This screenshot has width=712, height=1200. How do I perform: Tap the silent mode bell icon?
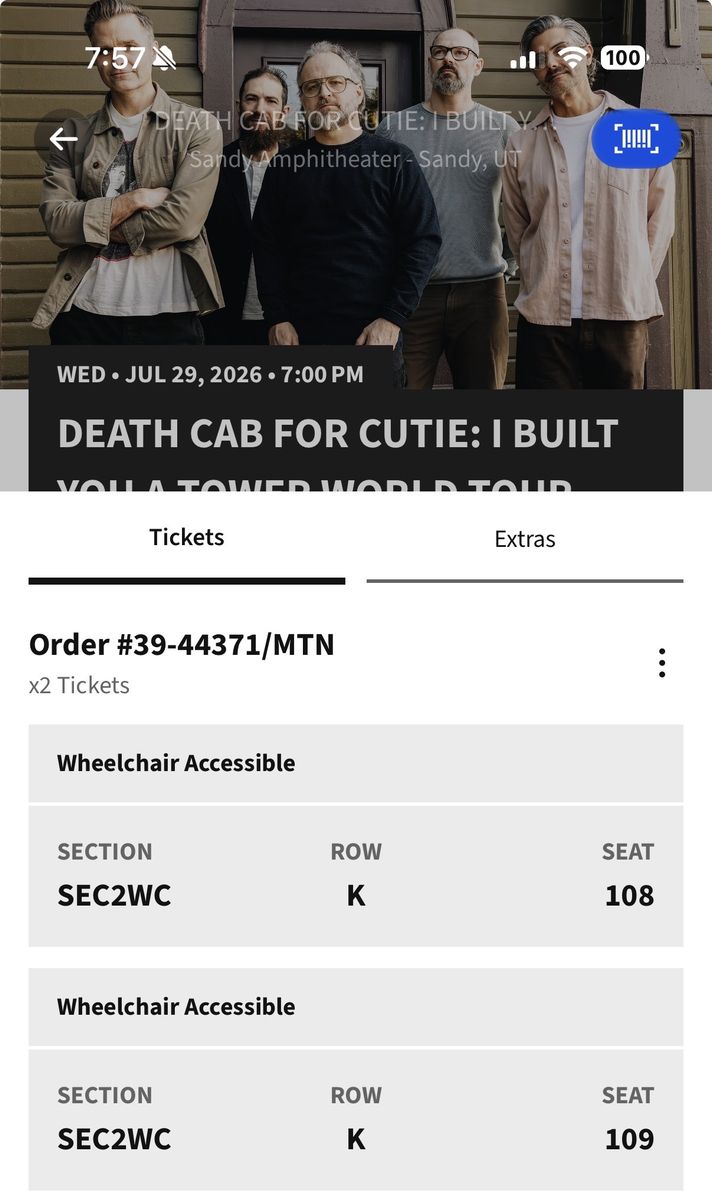(x=165, y=59)
